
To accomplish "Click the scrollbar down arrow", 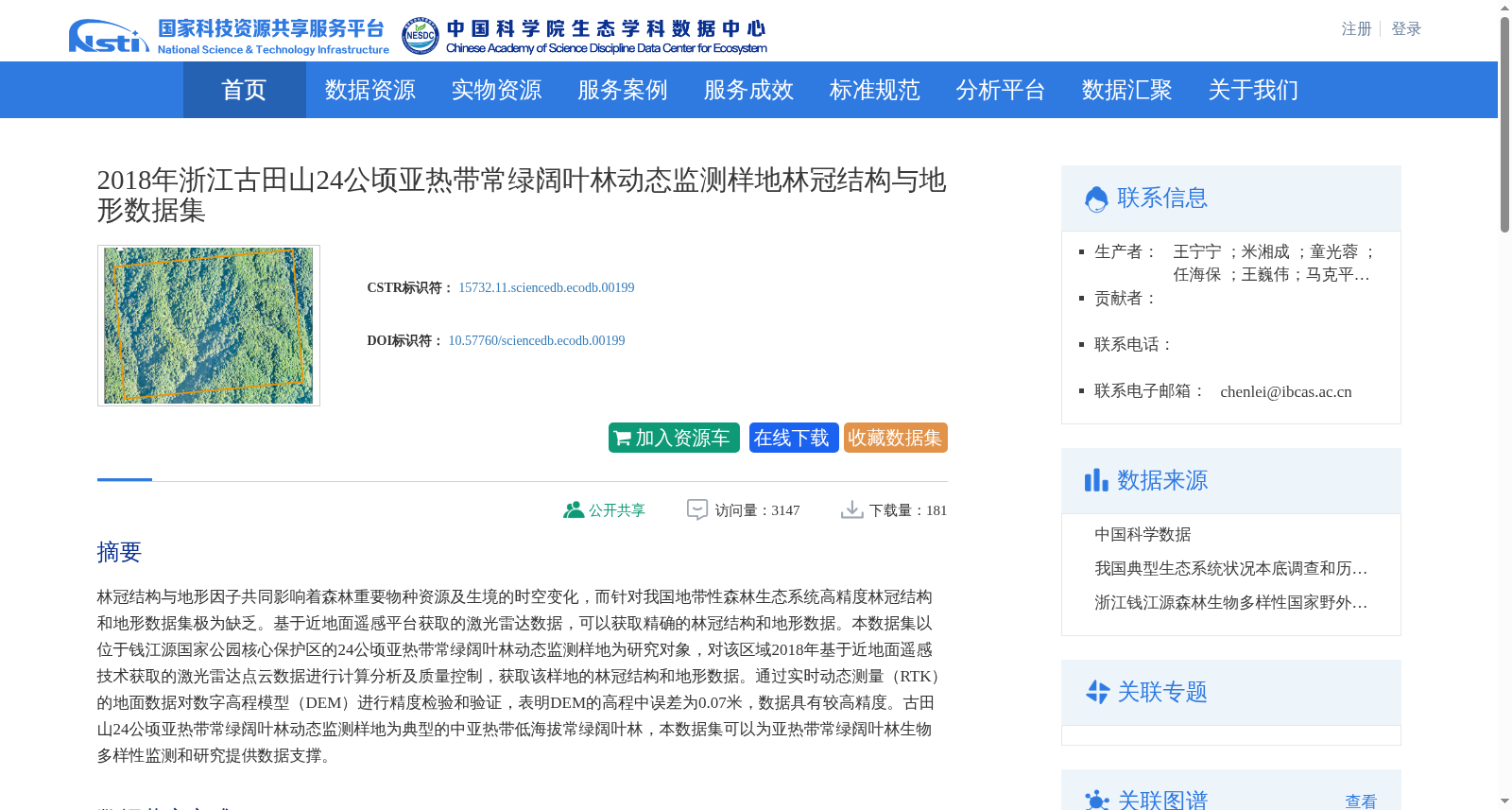I will tap(1504, 801).
